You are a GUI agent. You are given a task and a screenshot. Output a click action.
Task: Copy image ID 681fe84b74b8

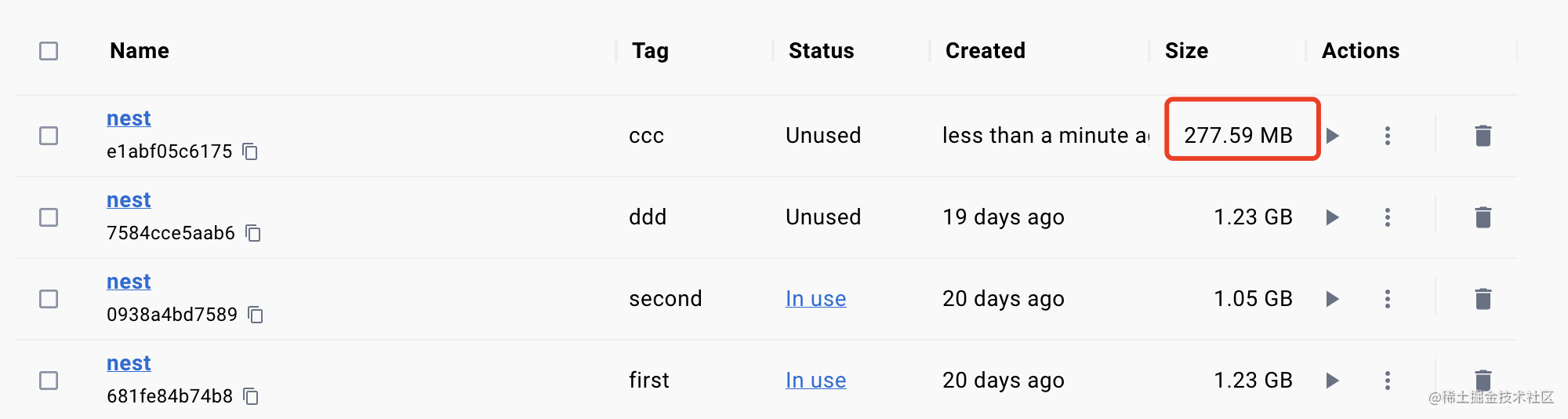tap(251, 396)
